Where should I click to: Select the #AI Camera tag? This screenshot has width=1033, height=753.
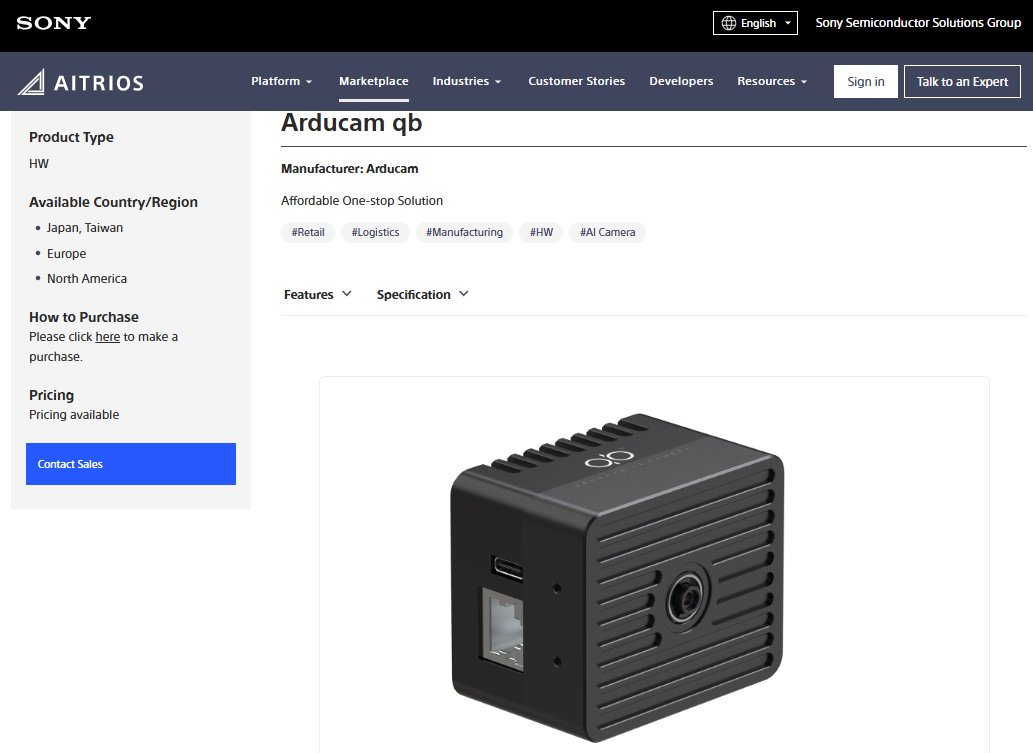(606, 232)
